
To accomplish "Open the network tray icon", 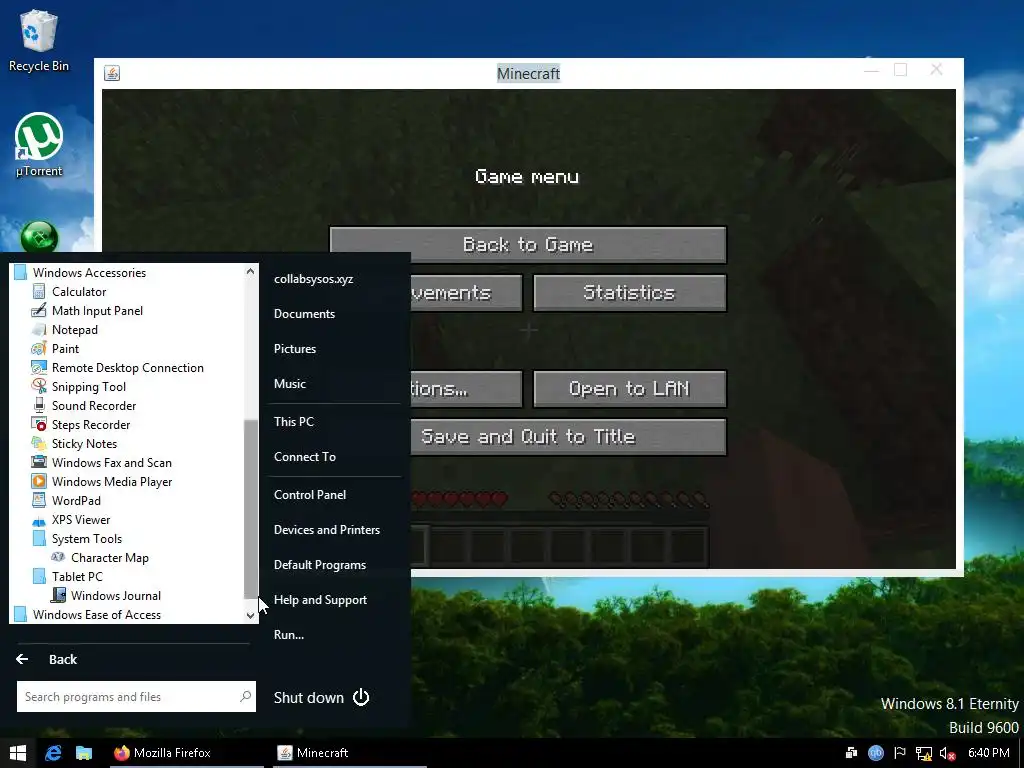I will pyautogui.click(x=923, y=753).
